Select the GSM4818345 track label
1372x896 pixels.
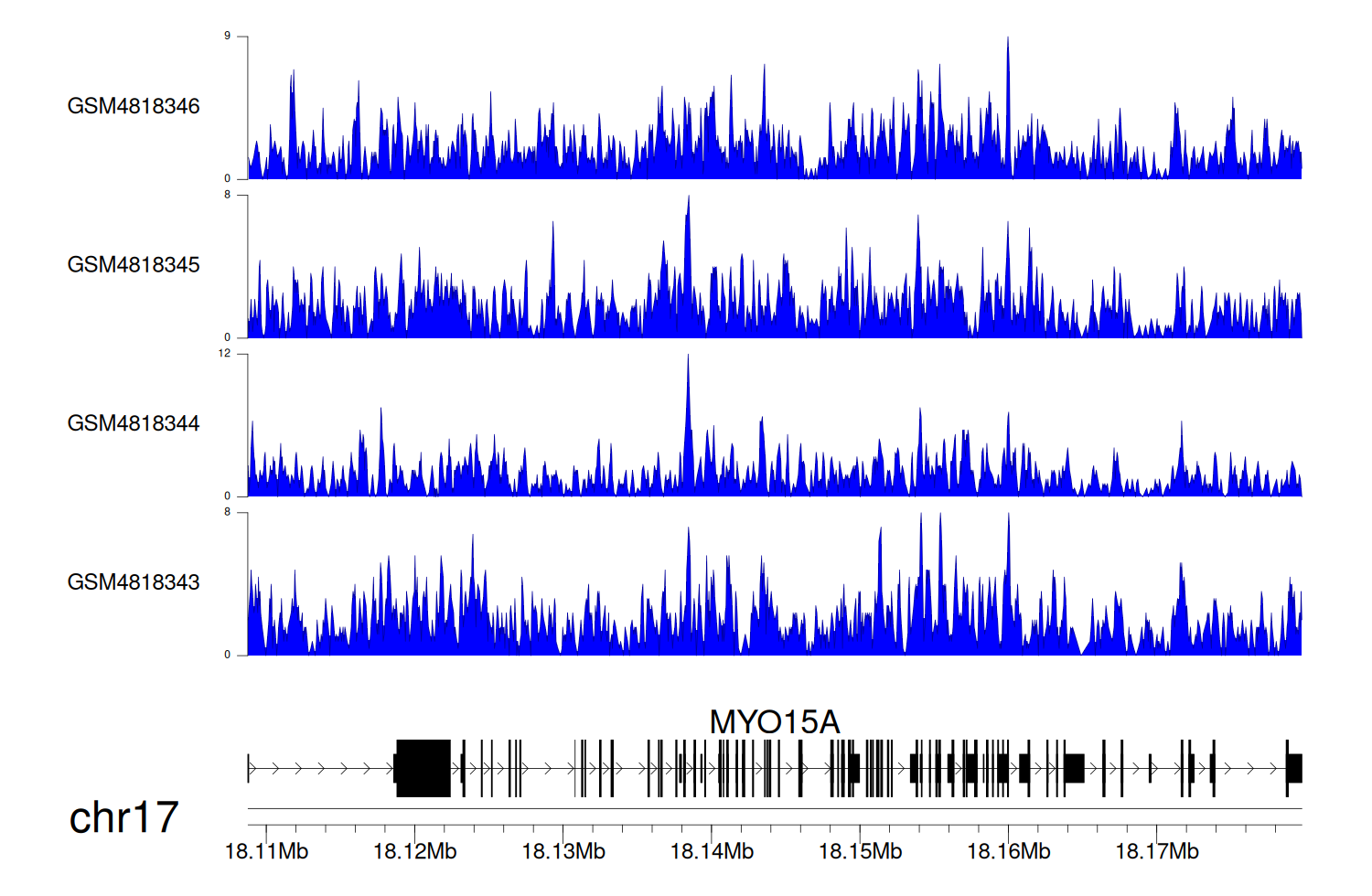pos(134,265)
